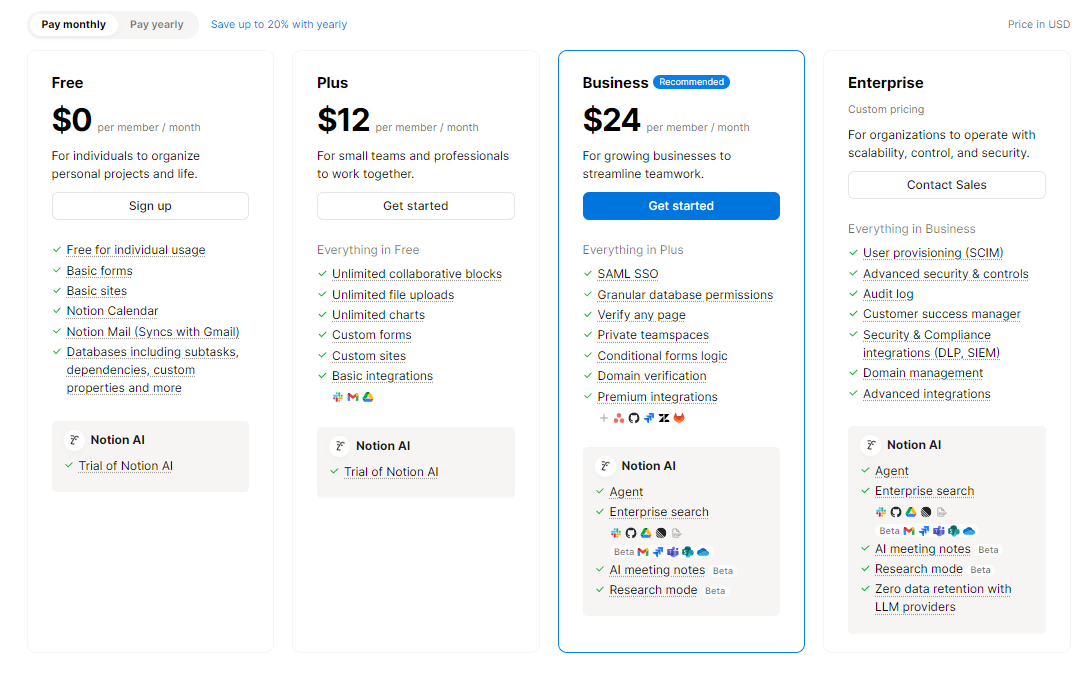The height and width of the screenshot is (691, 1089).
Task: Click the Unlimited file uploads feature
Action: tap(392, 295)
